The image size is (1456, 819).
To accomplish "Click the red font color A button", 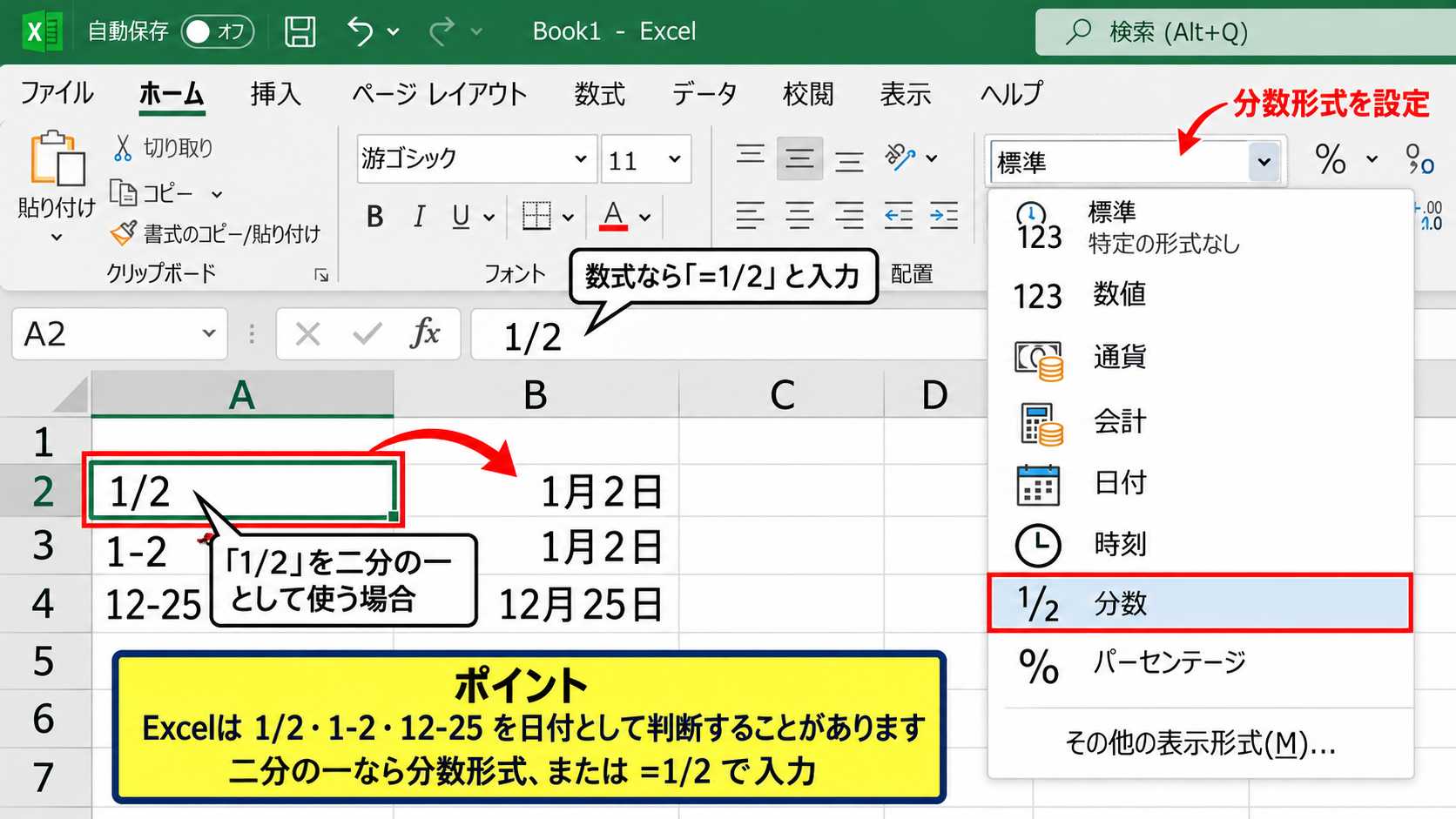I will point(613,216).
